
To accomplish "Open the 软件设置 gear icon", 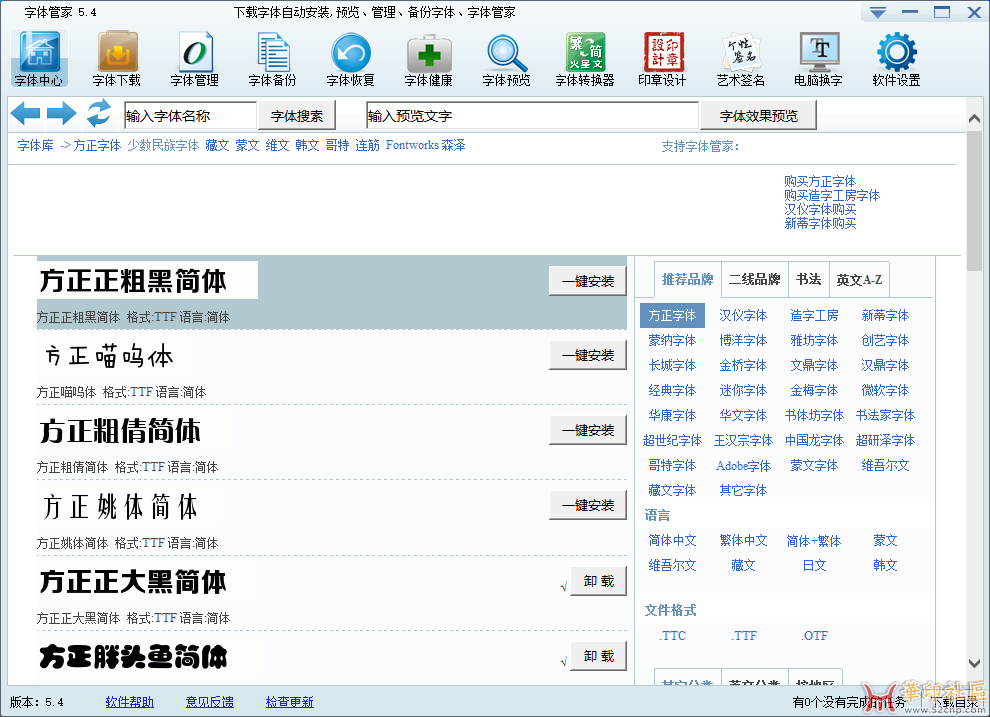I will (897, 58).
